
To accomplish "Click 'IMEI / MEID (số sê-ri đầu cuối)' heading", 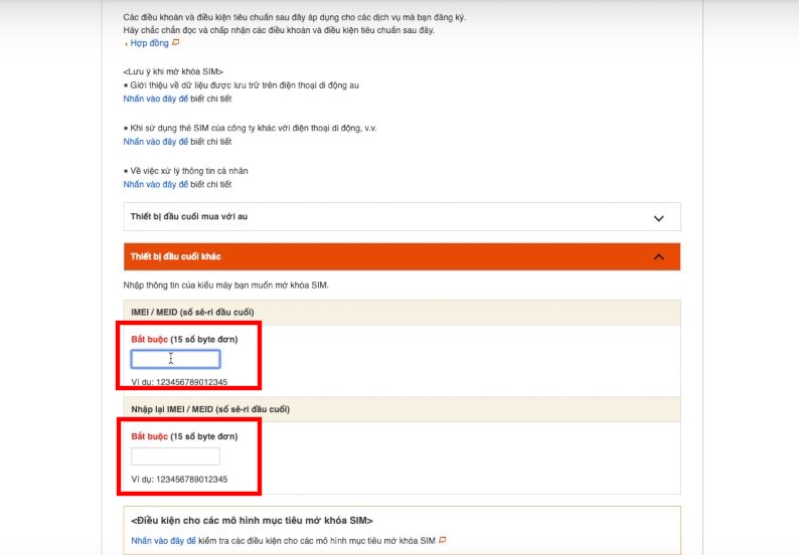I will (x=193, y=312).
